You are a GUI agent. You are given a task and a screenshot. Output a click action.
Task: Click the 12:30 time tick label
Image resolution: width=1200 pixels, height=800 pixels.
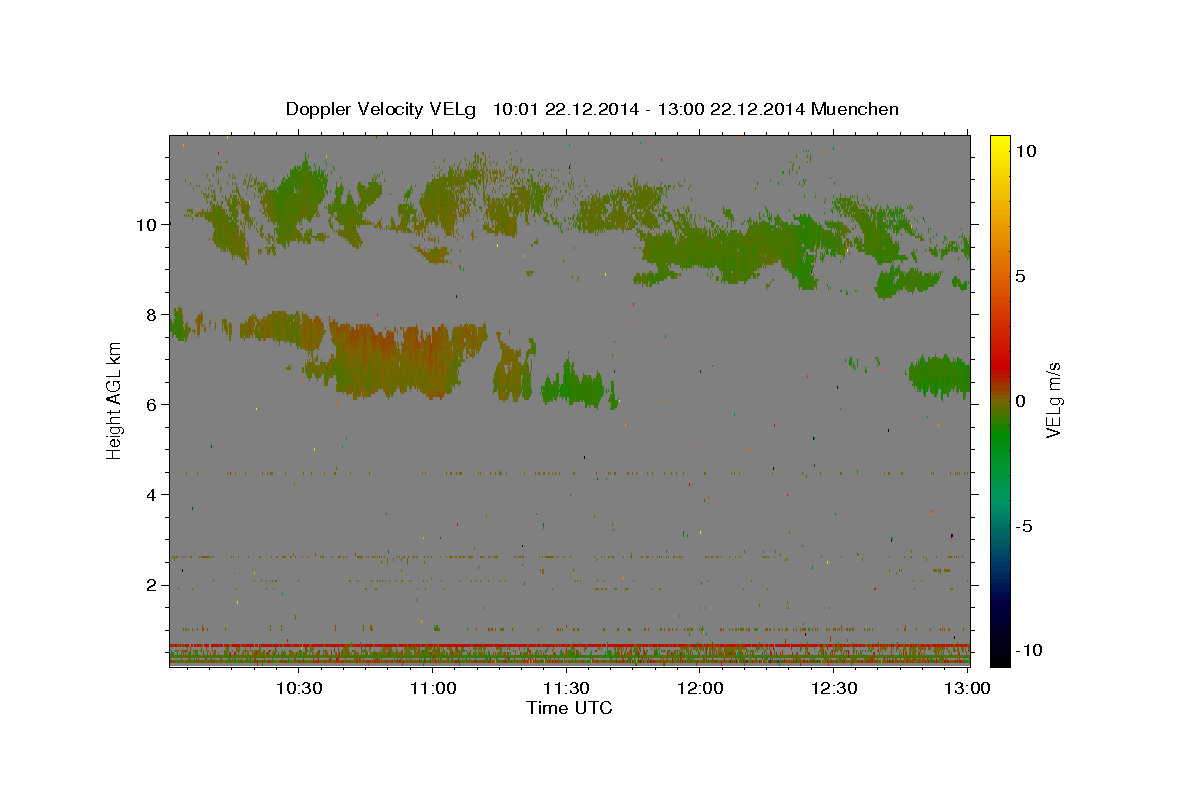tap(834, 688)
